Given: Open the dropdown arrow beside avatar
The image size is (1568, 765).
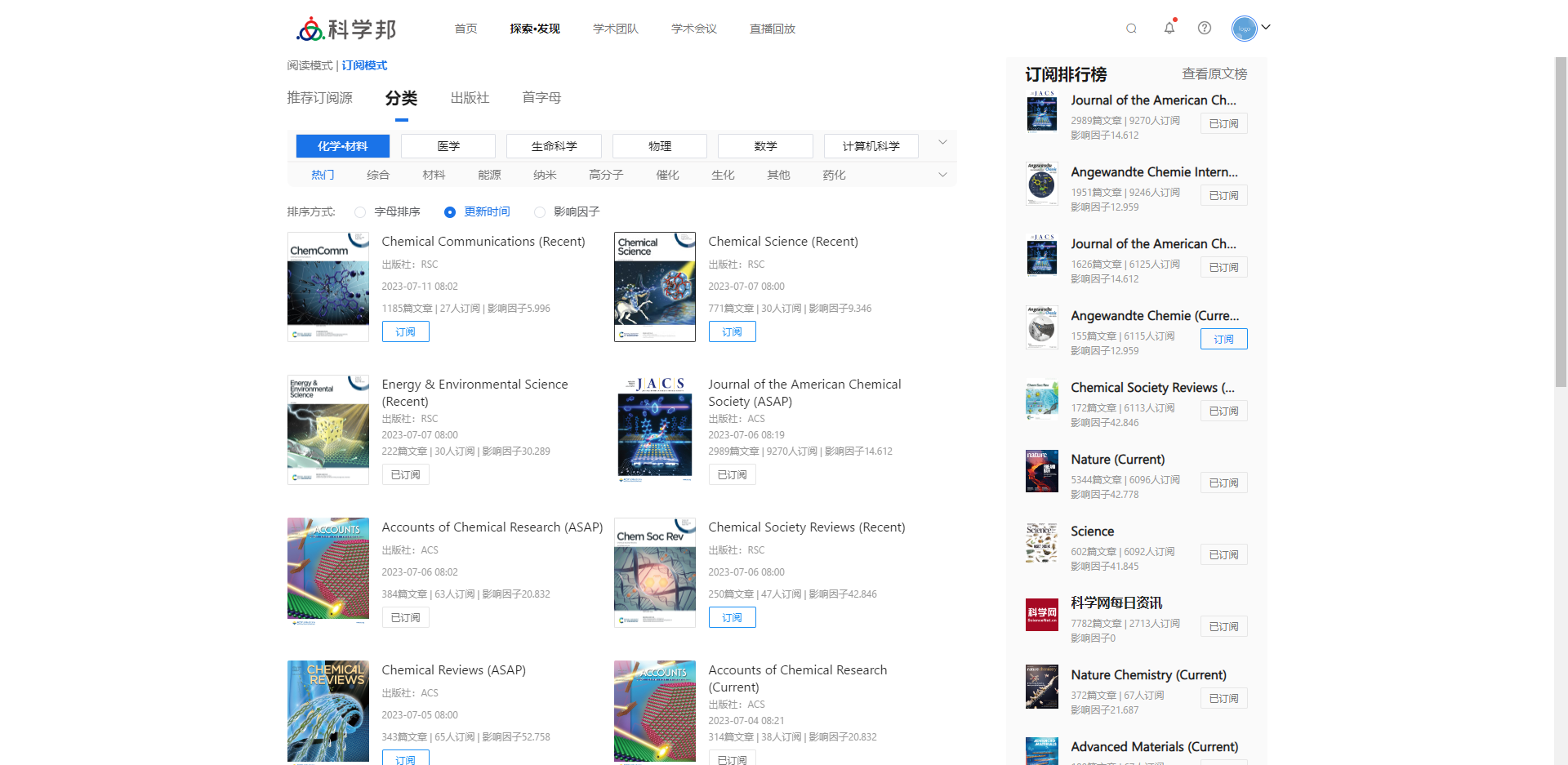Looking at the screenshot, I should [1266, 27].
